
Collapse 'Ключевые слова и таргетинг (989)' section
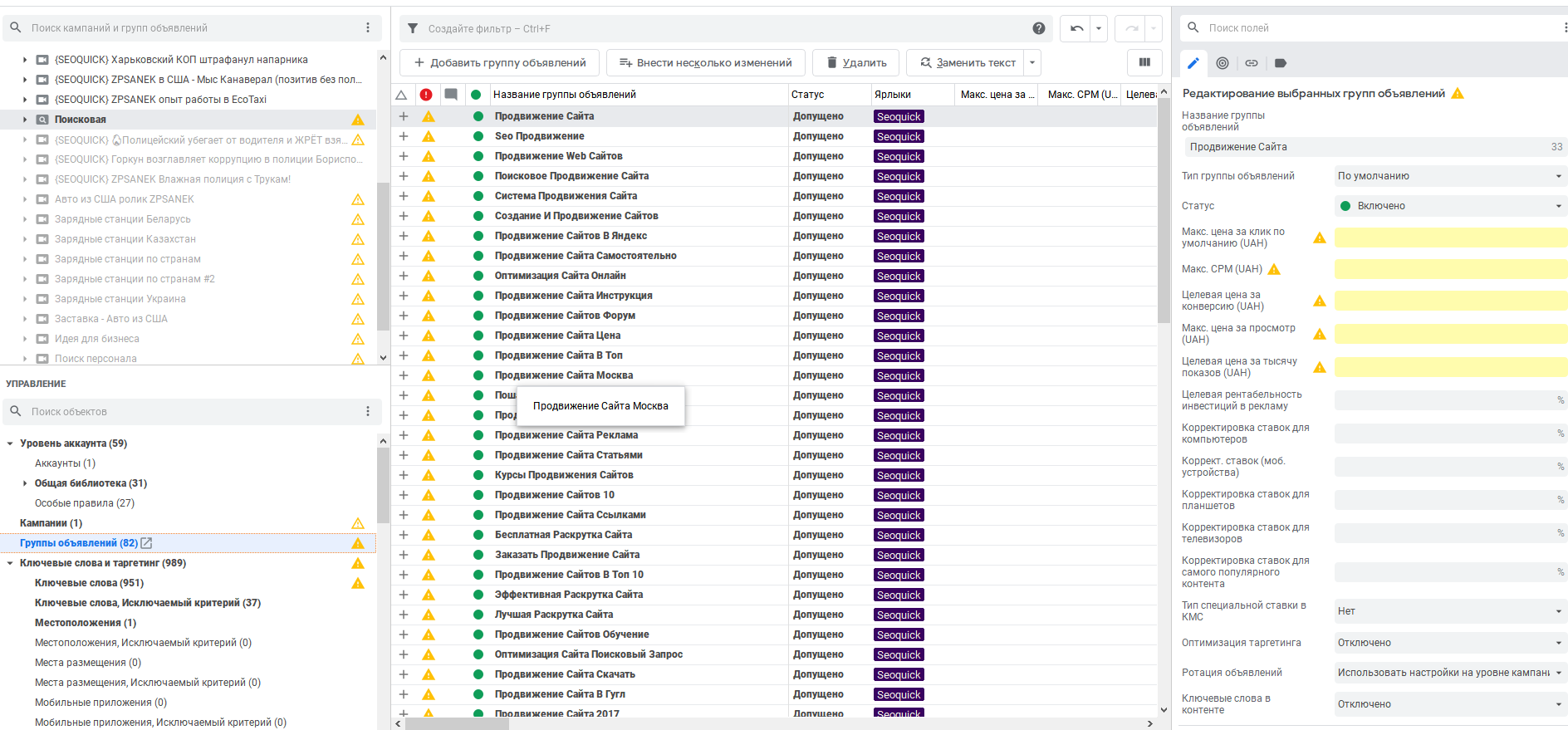pos(10,563)
